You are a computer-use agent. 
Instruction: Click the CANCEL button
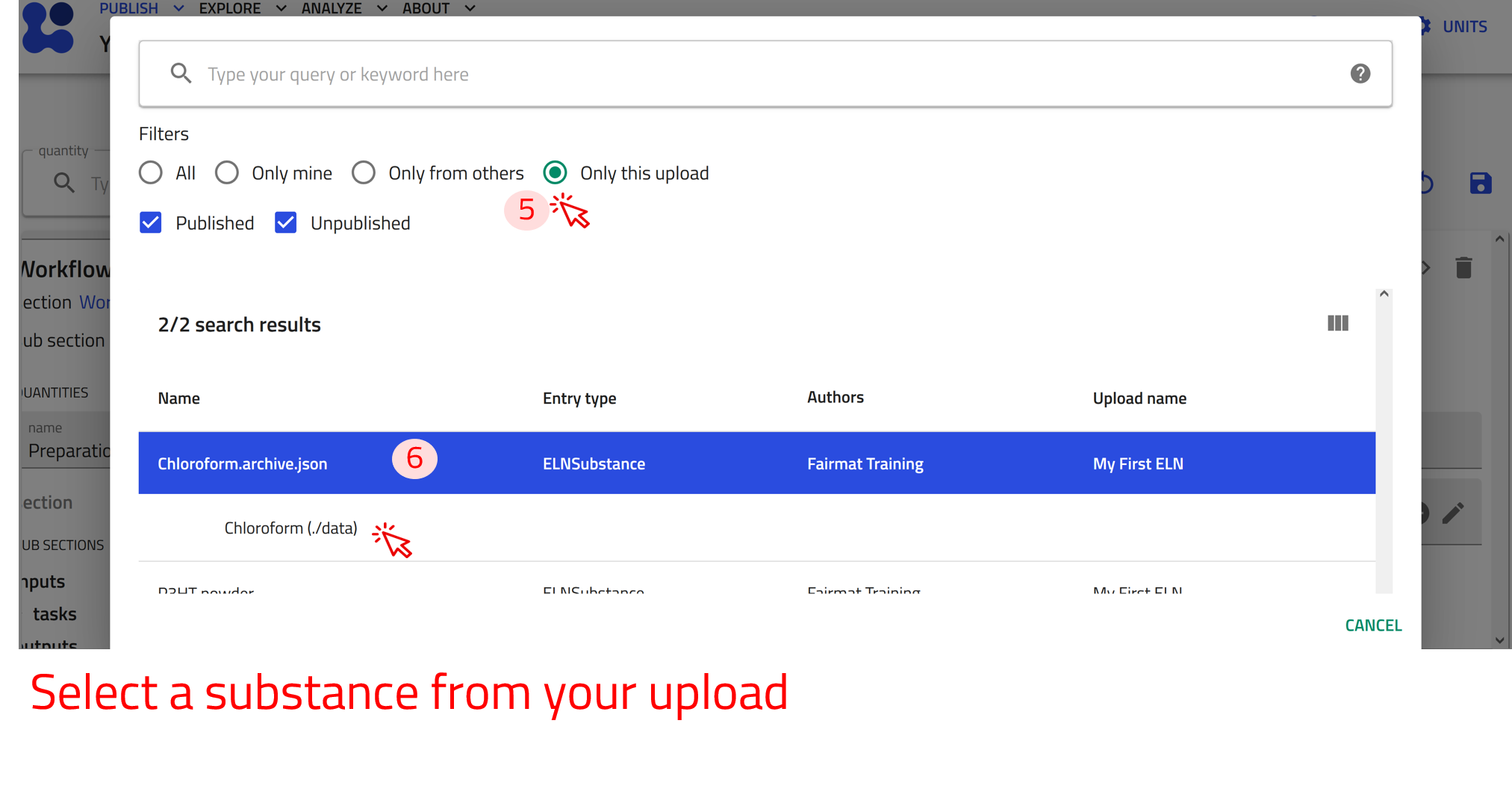1372,625
